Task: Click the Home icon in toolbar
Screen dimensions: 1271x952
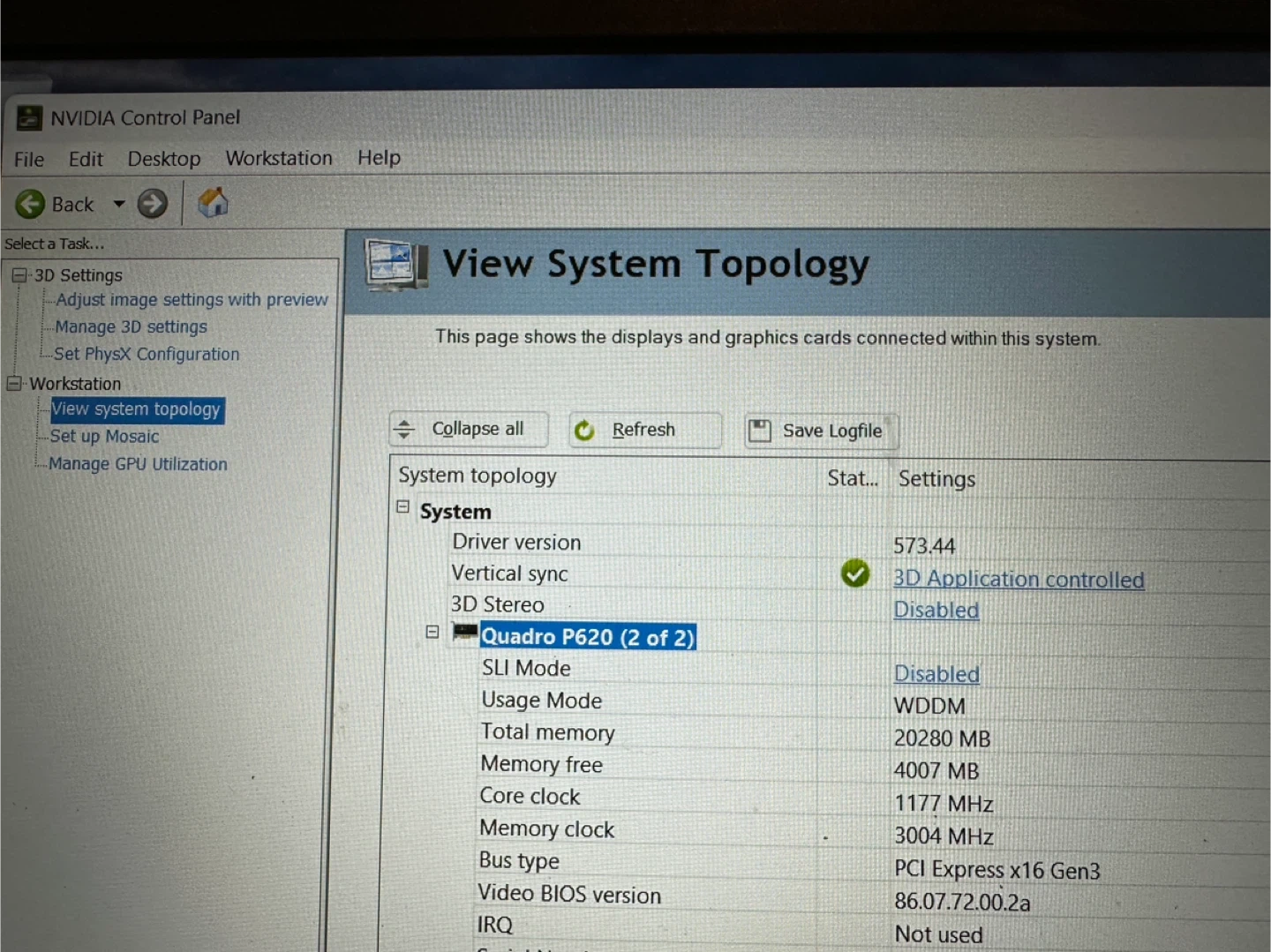Action: (x=213, y=203)
